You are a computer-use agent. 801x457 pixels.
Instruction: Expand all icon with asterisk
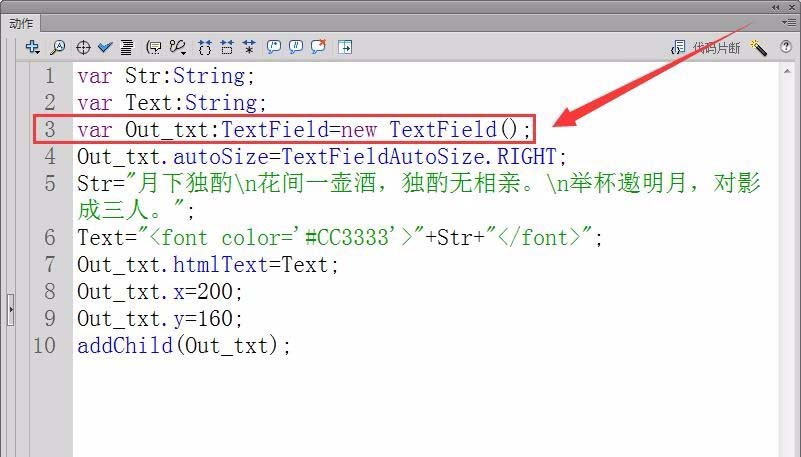(x=249, y=47)
